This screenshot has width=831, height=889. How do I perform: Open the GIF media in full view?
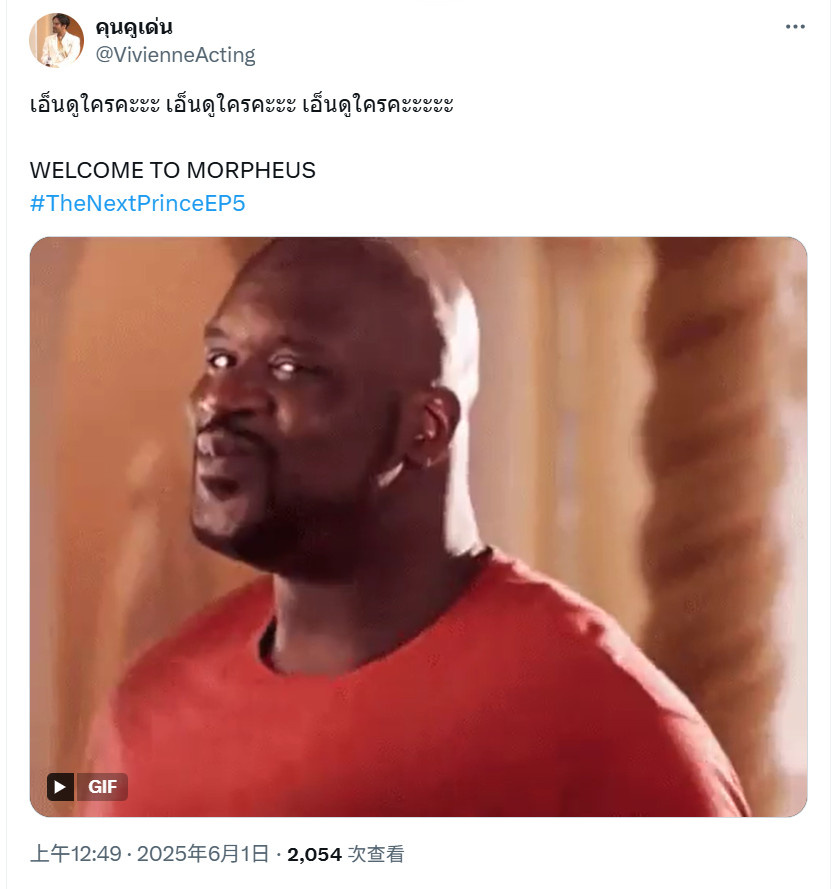tap(418, 527)
